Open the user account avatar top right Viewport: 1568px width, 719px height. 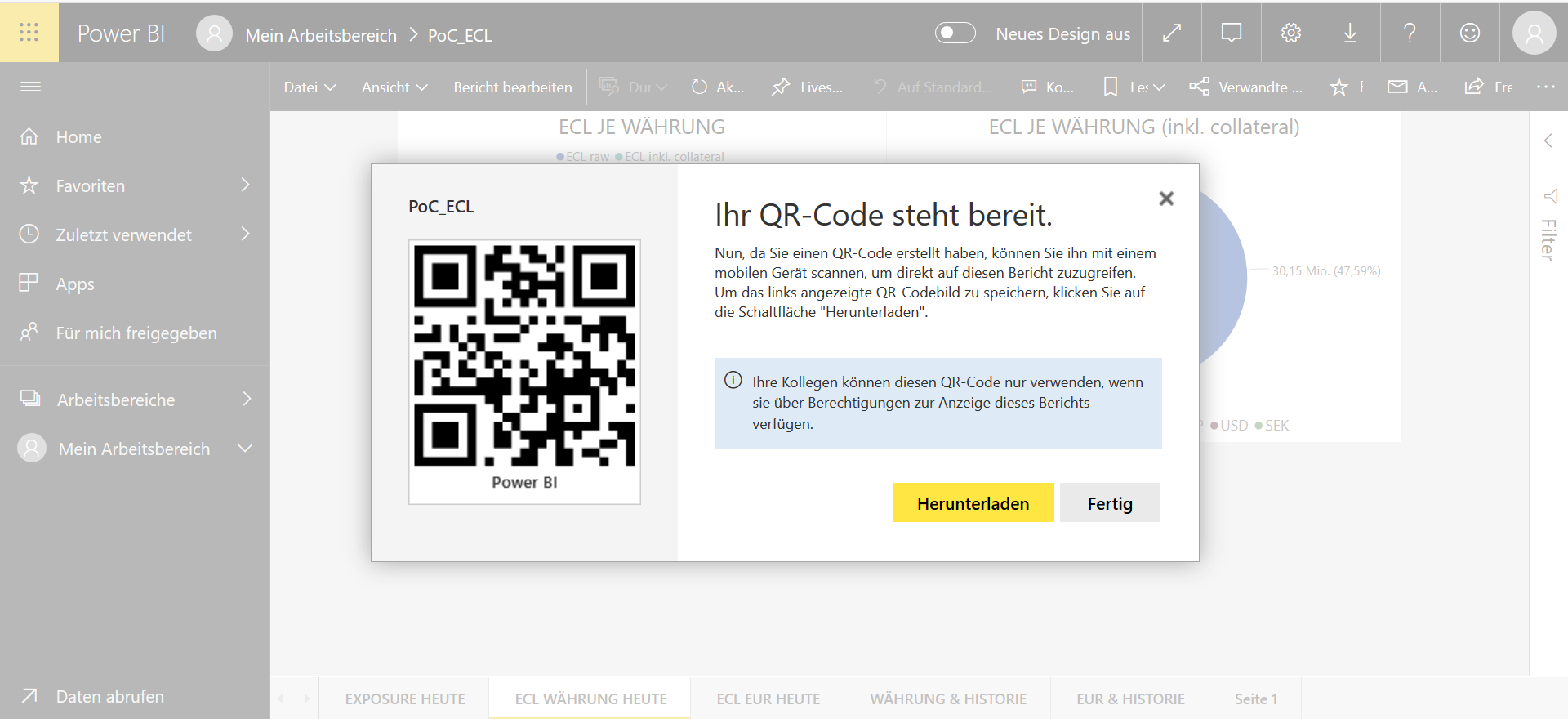pos(1534,33)
